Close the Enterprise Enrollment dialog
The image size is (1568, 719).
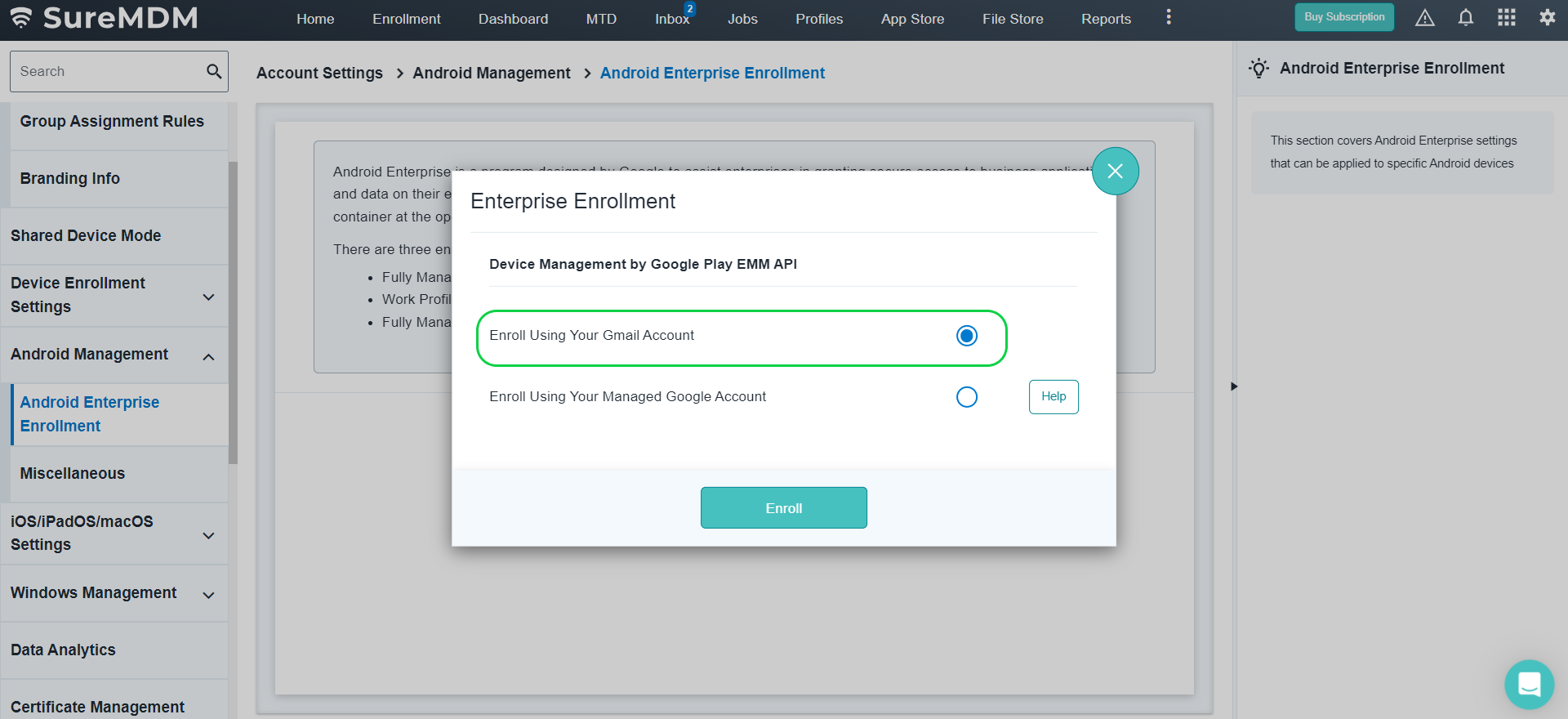1115,171
